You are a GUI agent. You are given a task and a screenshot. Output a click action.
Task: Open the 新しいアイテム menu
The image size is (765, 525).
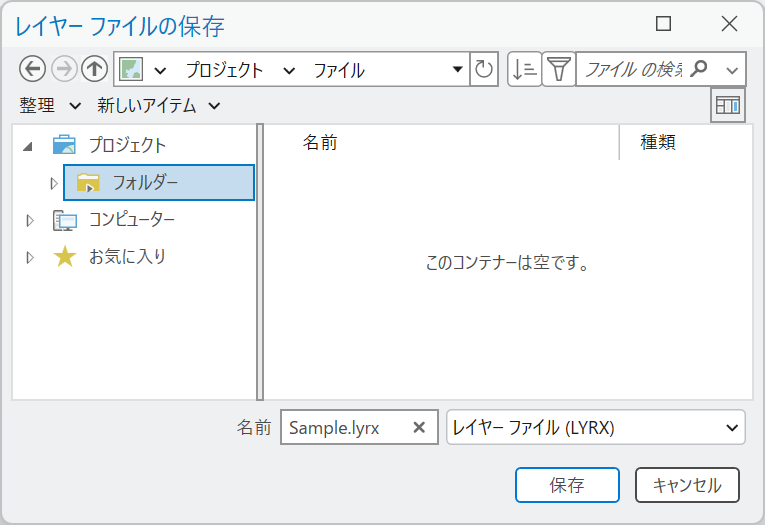pyautogui.click(x=158, y=105)
